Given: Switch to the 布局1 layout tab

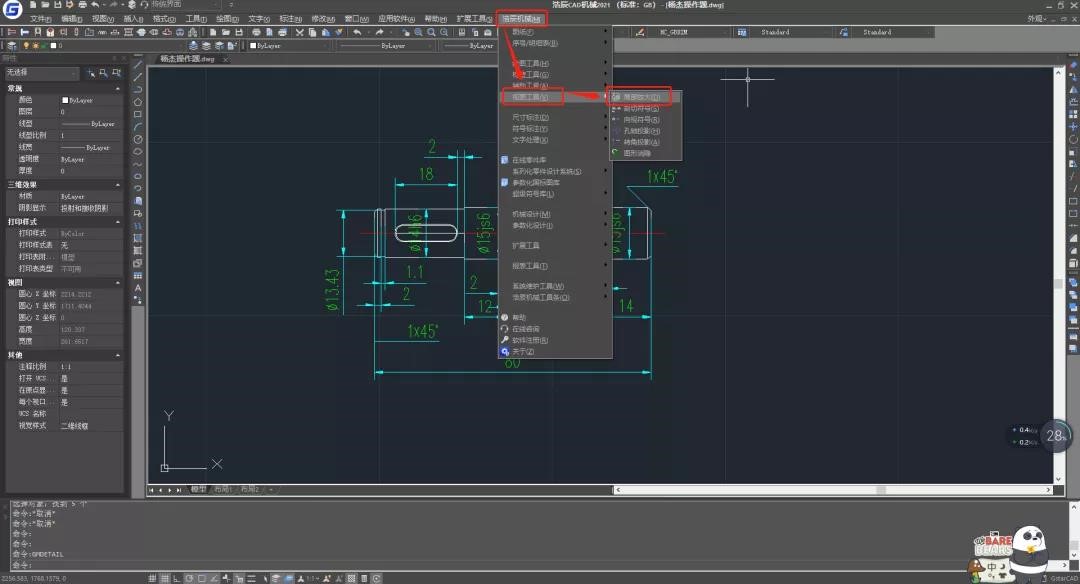Looking at the screenshot, I should 222,490.
